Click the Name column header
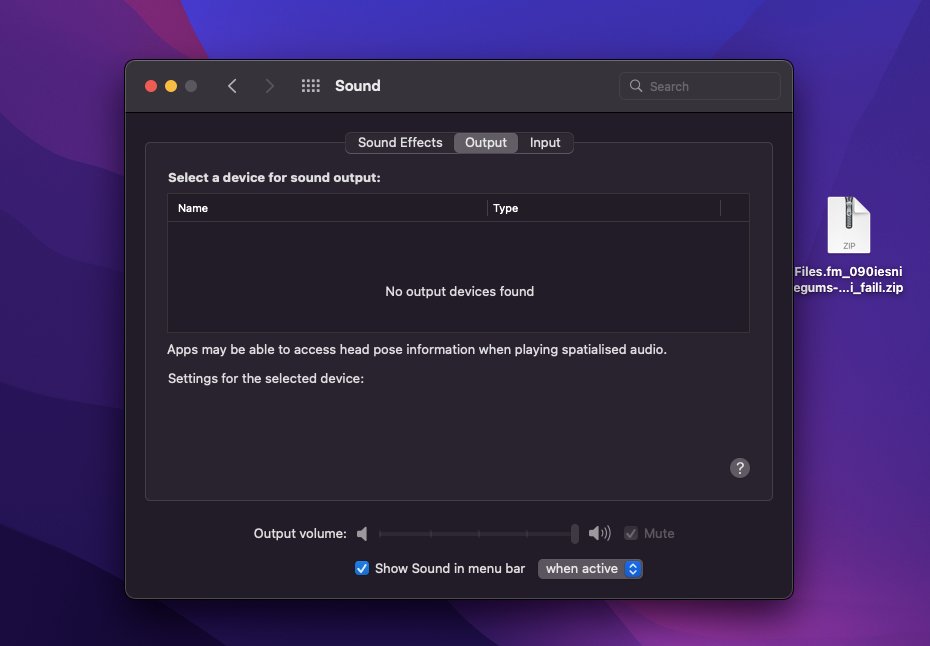The height and width of the screenshot is (646, 930). pyautogui.click(x=327, y=208)
